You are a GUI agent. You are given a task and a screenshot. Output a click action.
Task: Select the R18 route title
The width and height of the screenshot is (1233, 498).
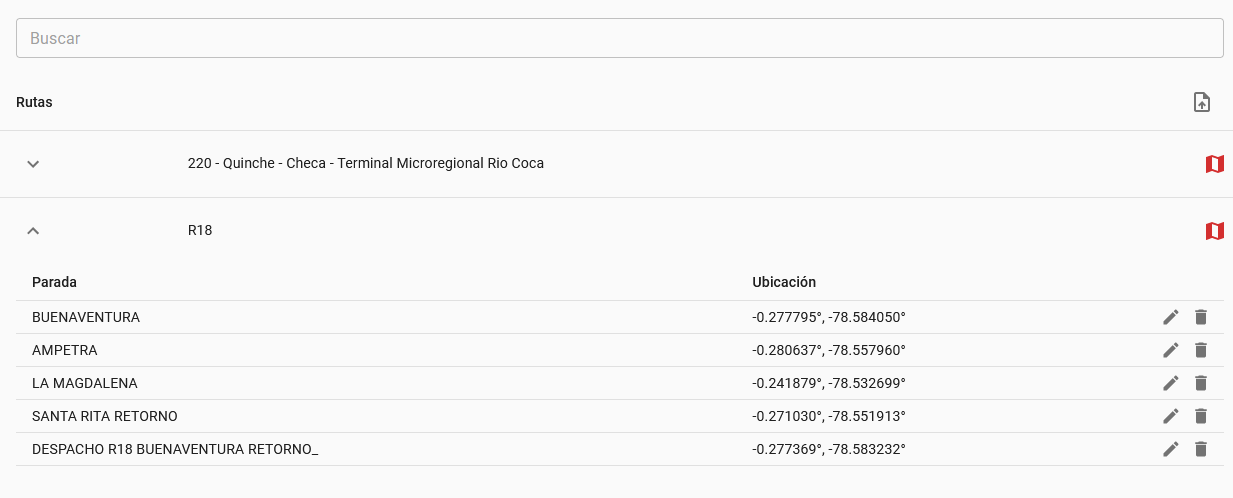coord(200,231)
